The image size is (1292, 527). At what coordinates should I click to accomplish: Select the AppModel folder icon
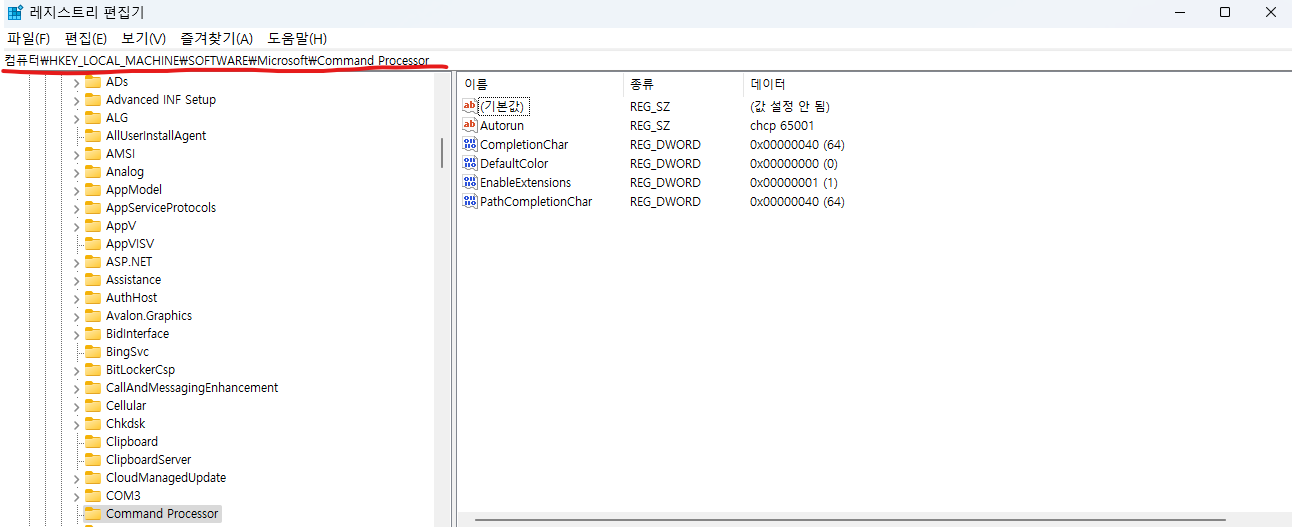click(x=93, y=190)
